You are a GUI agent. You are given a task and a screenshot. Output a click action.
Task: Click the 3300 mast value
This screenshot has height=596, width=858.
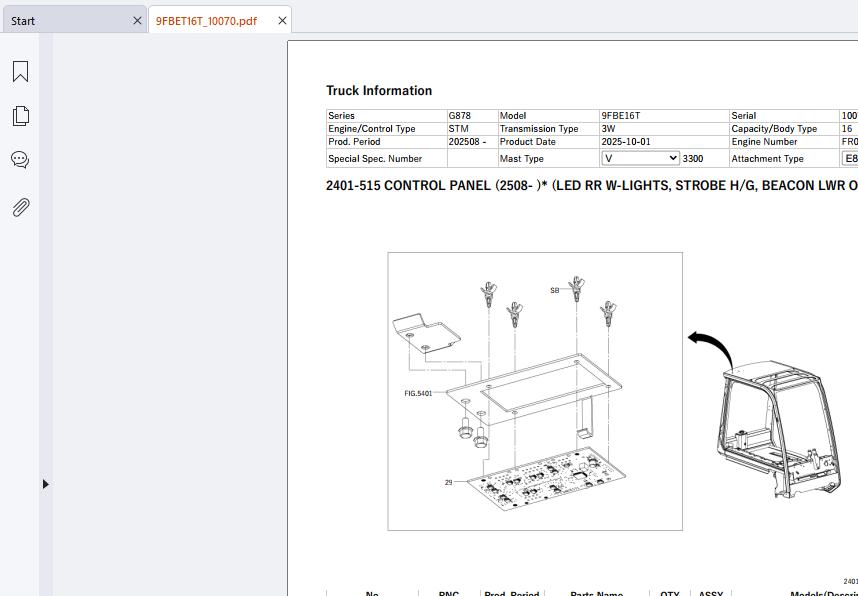[x=693, y=159]
